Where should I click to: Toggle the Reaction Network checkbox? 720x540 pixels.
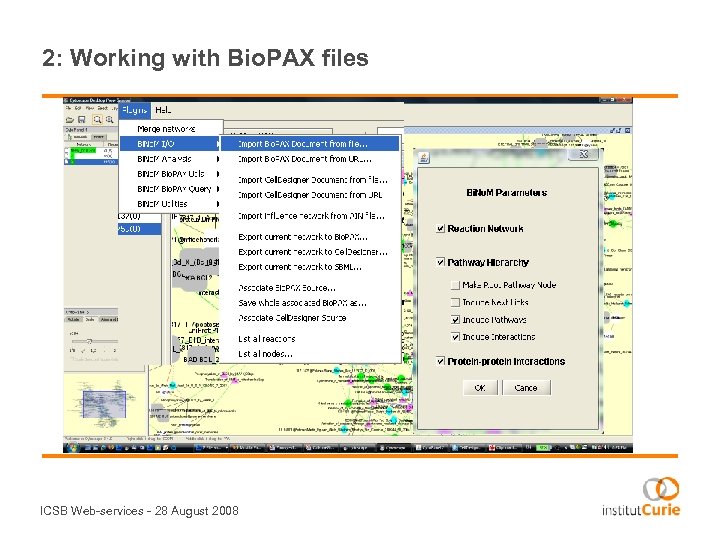[440, 228]
